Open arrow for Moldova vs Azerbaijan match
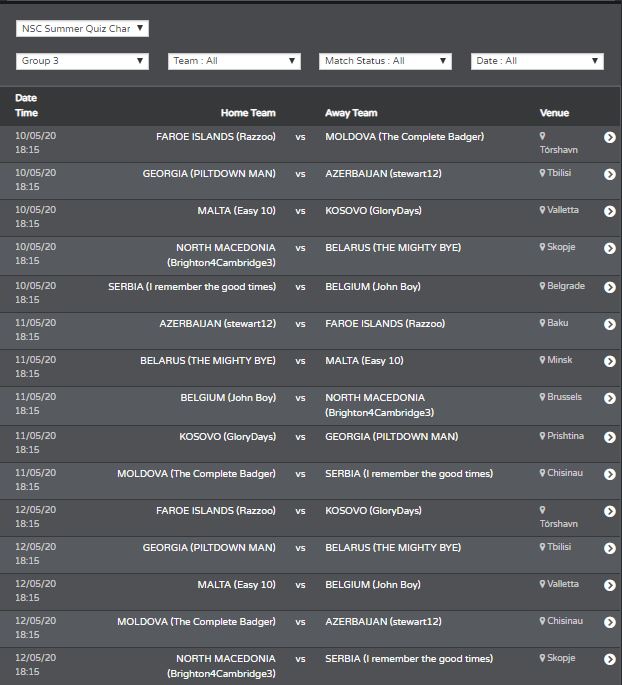622x685 pixels. [x=610, y=622]
